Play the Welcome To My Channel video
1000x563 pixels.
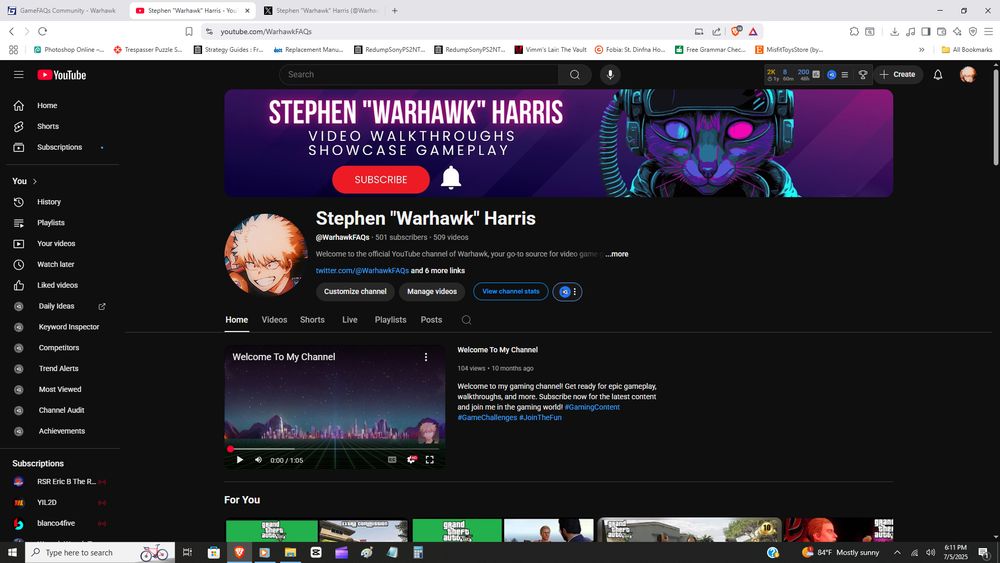(x=240, y=460)
